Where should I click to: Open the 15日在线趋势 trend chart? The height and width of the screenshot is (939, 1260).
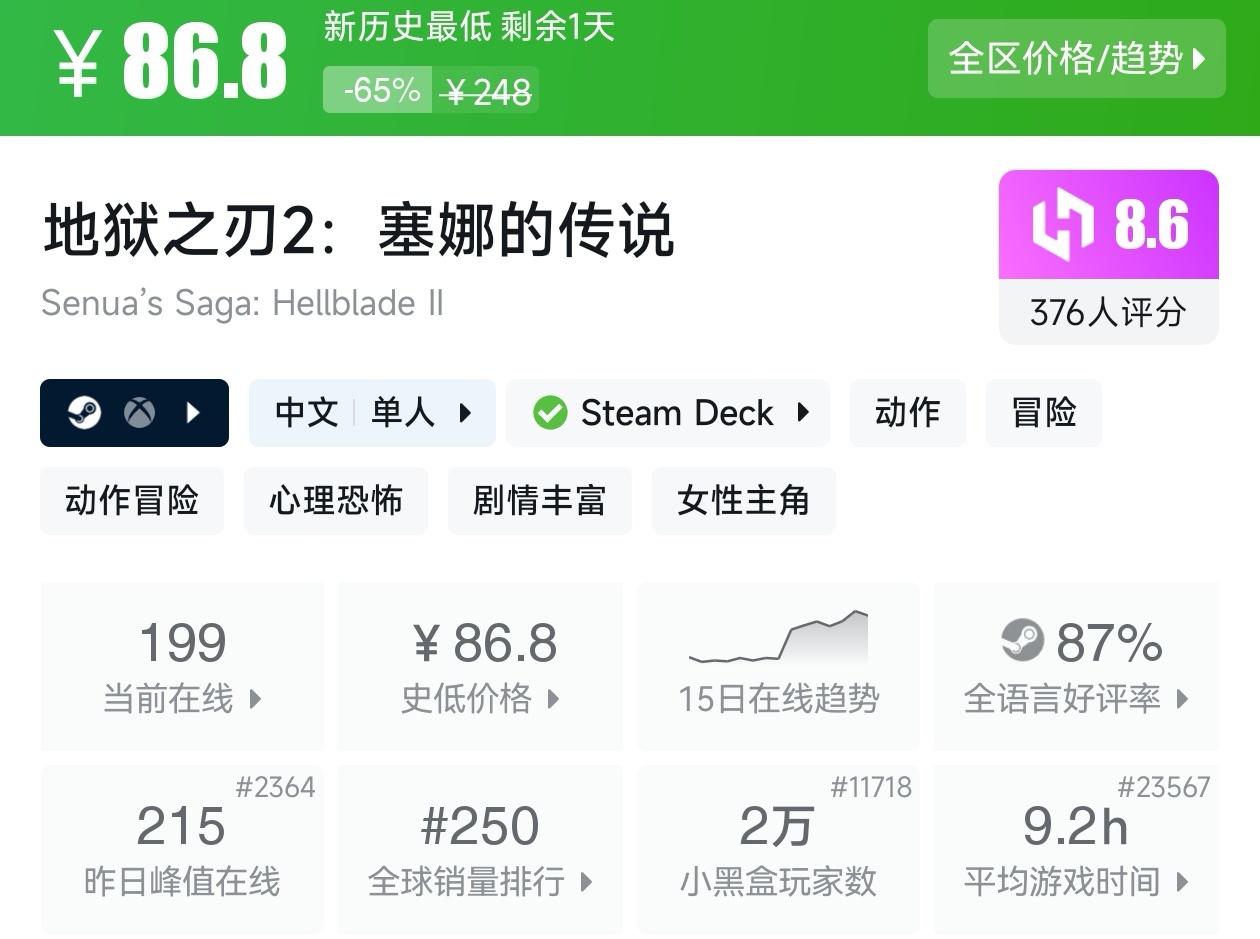778,667
